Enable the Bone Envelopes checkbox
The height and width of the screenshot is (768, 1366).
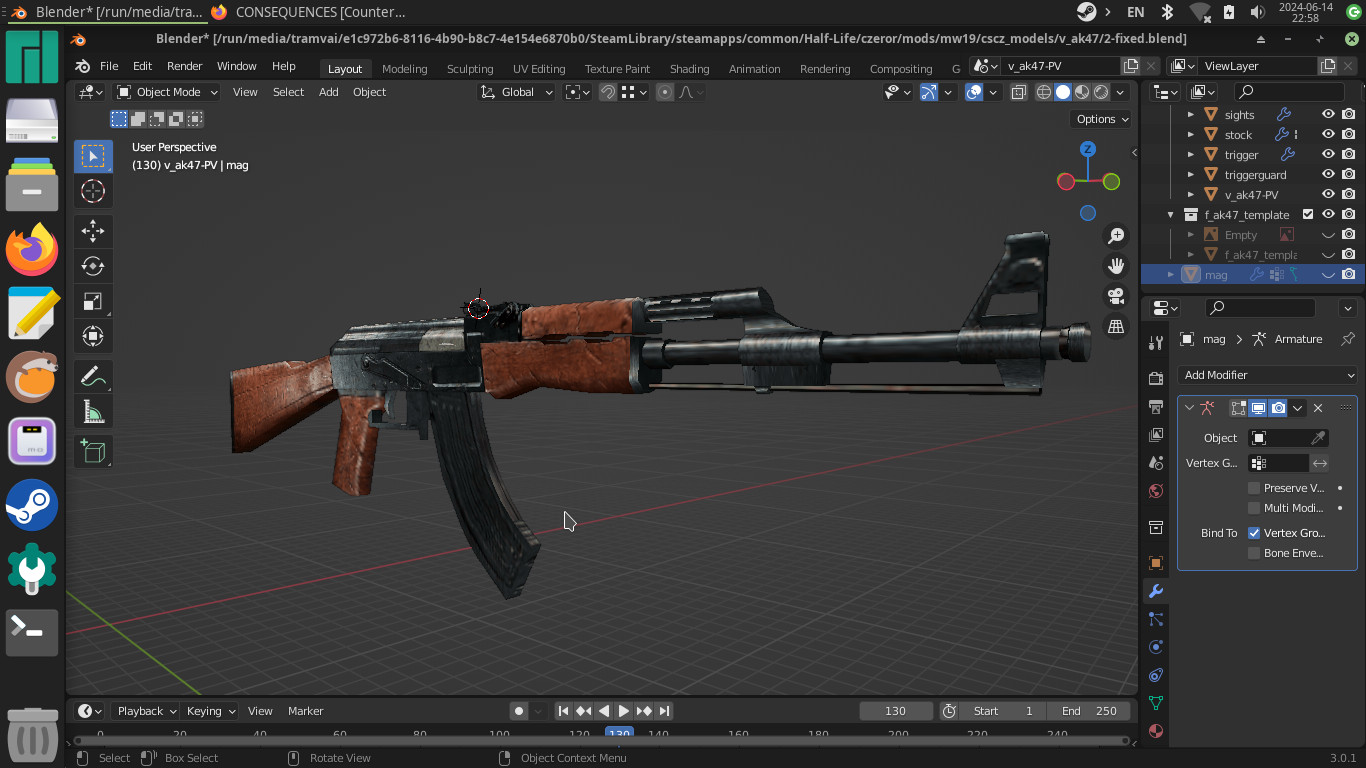pos(1253,553)
